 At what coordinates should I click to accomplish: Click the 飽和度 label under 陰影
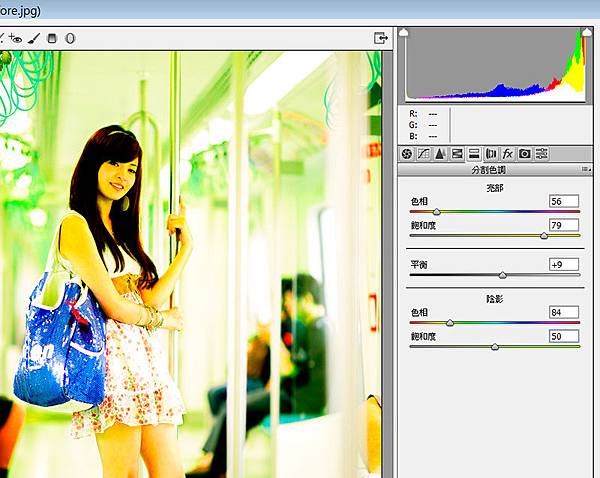pos(423,336)
